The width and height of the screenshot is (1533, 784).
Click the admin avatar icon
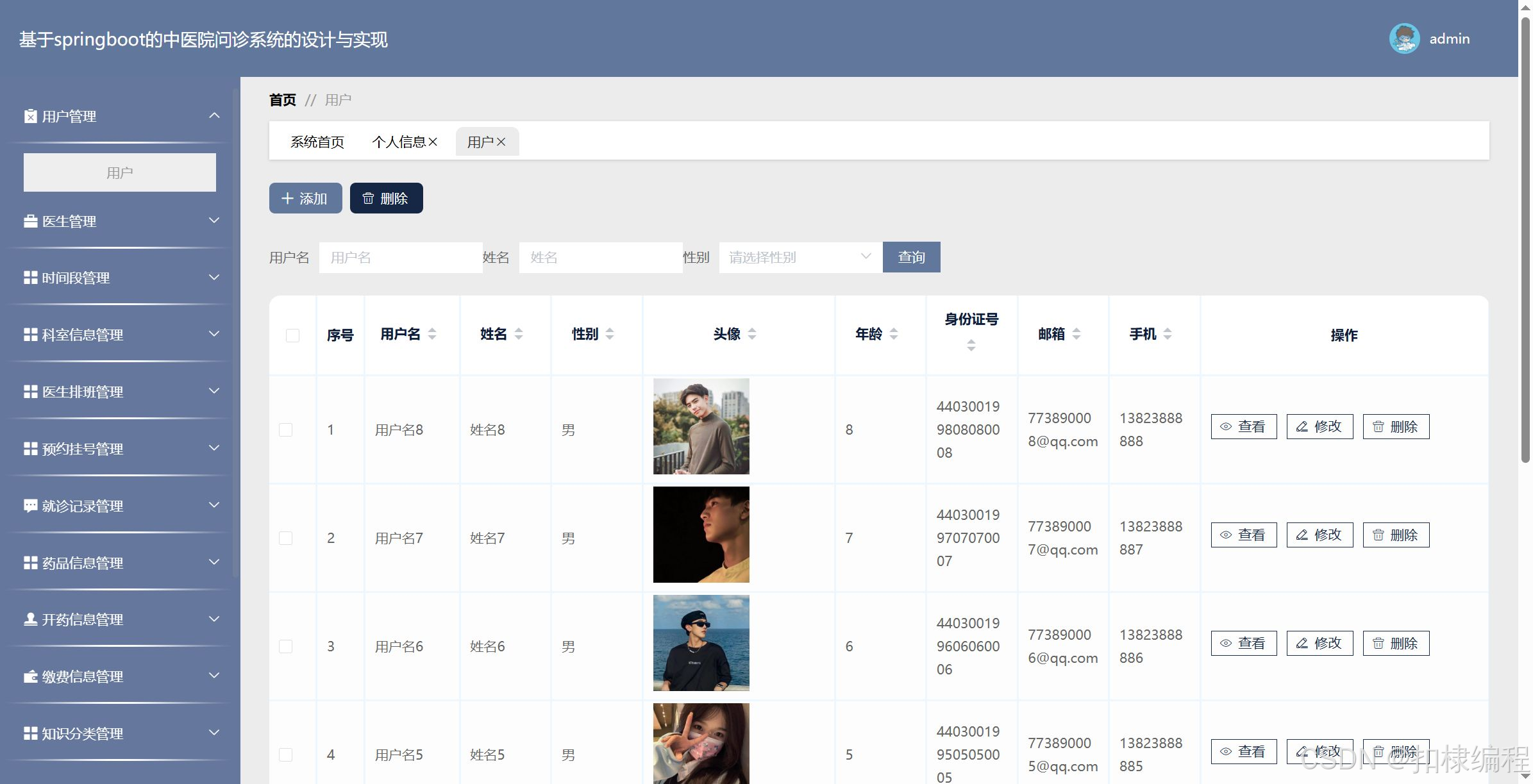coord(1404,39)
